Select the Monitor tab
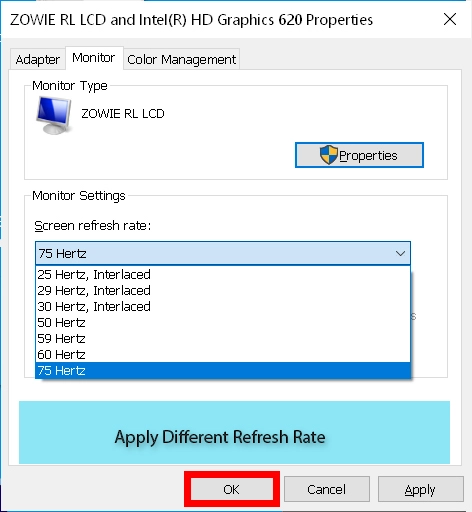The width and height of the screenshot is (472, 512). click(94, 58)
